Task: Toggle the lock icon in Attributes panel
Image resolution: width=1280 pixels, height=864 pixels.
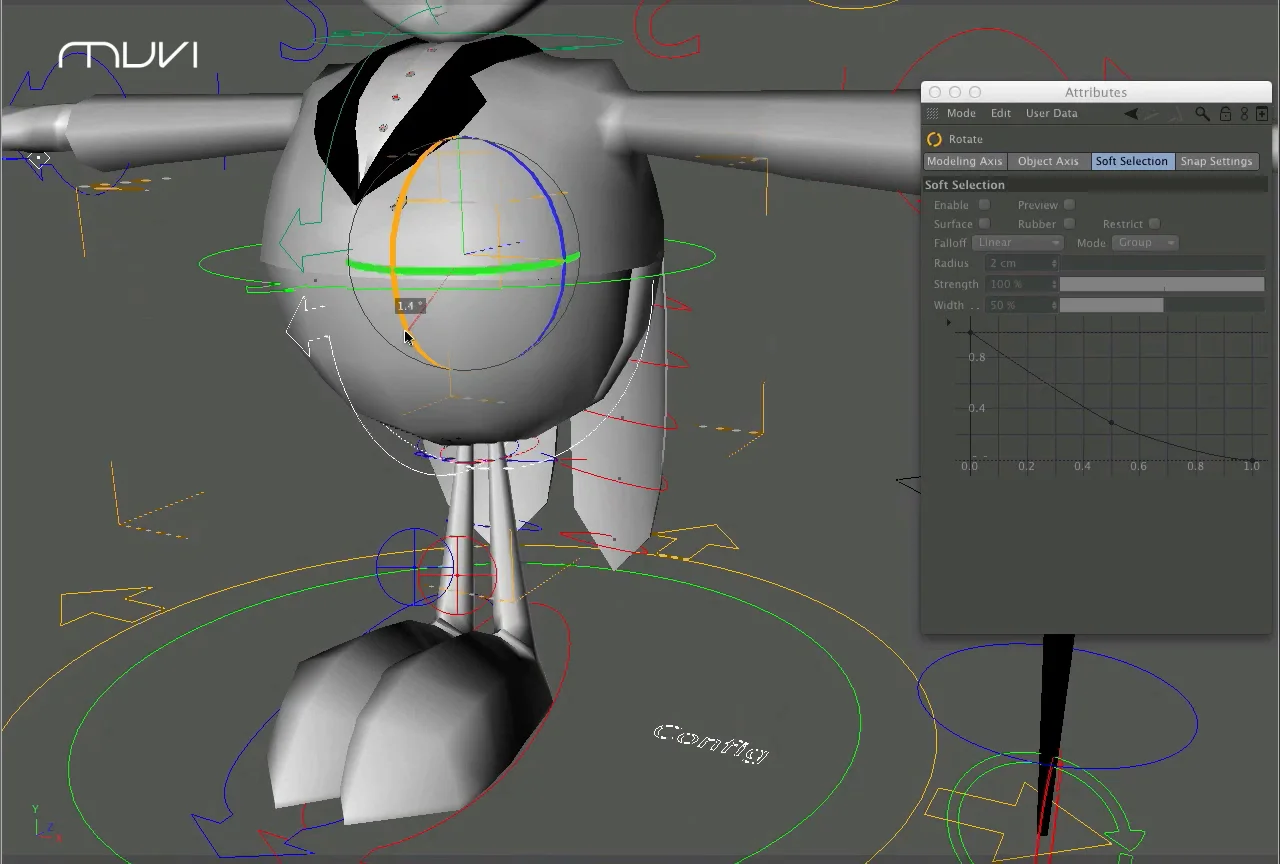Action: [1225, 114]
